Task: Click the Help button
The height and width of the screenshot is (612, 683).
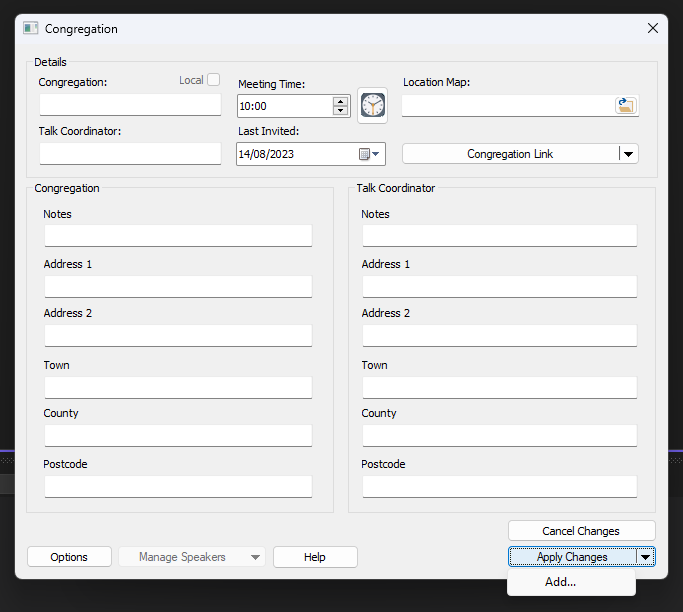Action: pos(315,557)
